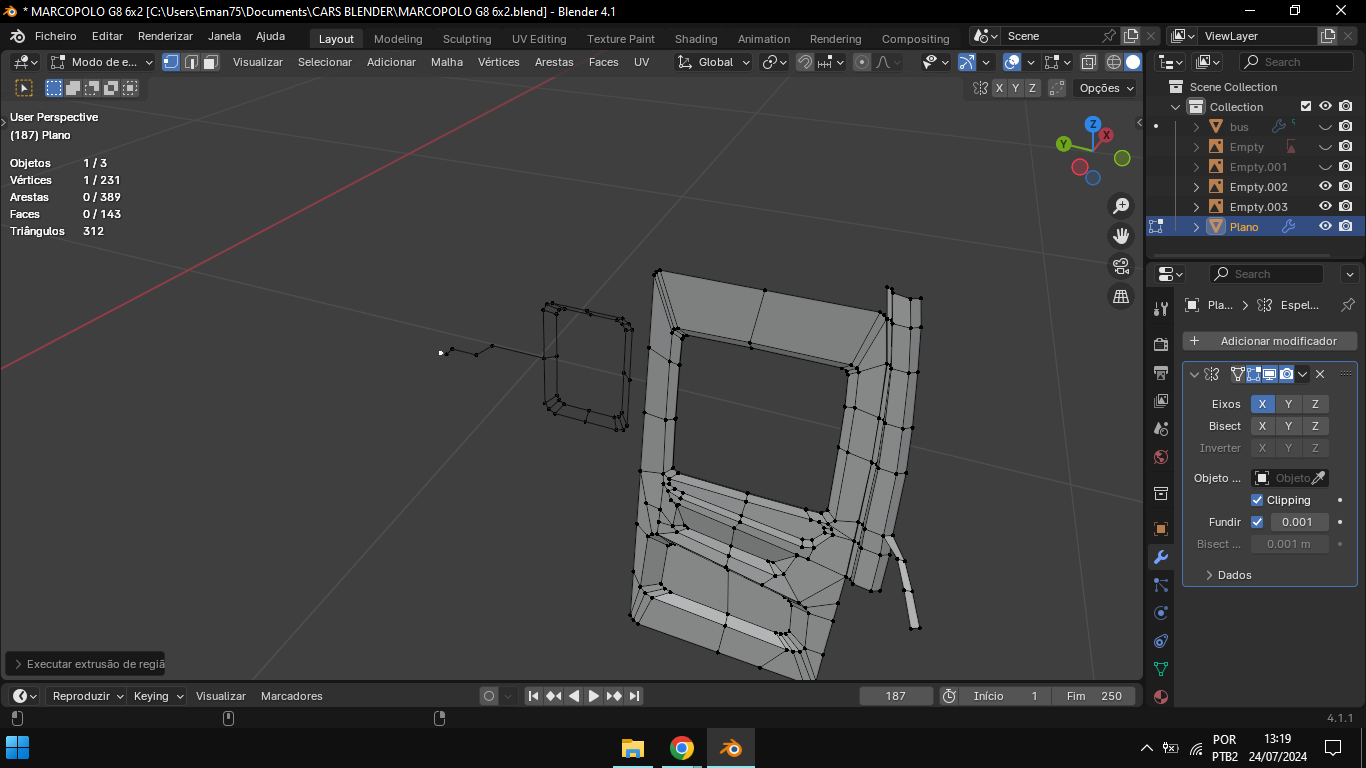The image size is (1366, 768).
Task: Open the Opções dropdown
Action: [1106, 88]
